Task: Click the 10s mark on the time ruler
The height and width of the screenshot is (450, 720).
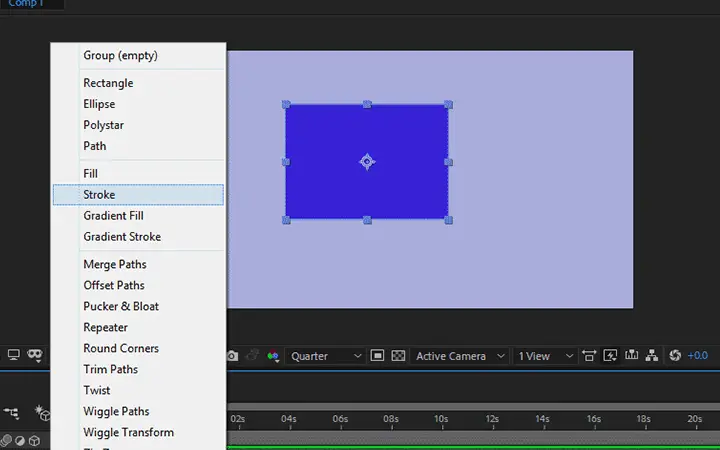Action: 441,419
